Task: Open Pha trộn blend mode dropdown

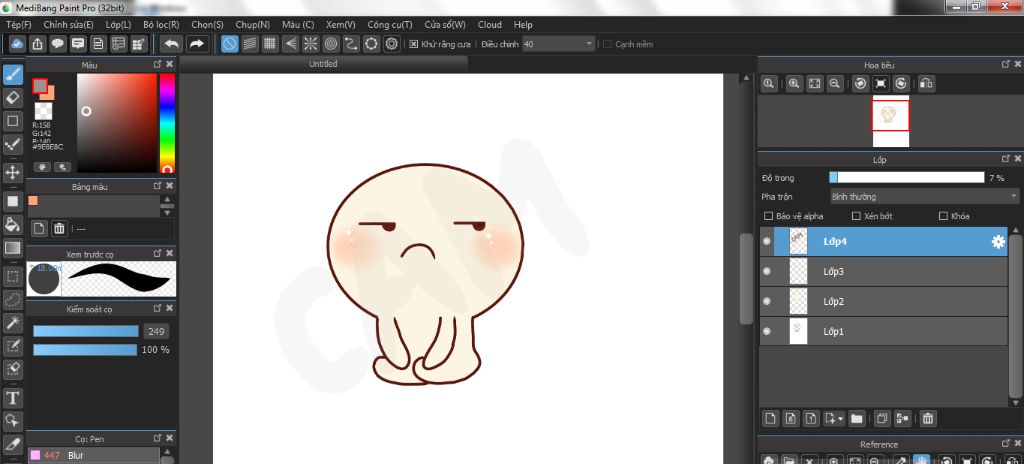Action: (x=924, y=196)
